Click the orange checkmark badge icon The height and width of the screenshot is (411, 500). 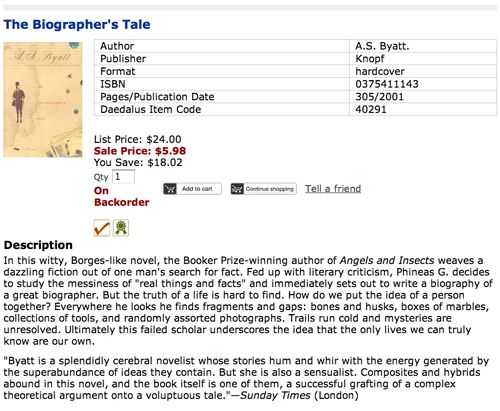point(102,228)
